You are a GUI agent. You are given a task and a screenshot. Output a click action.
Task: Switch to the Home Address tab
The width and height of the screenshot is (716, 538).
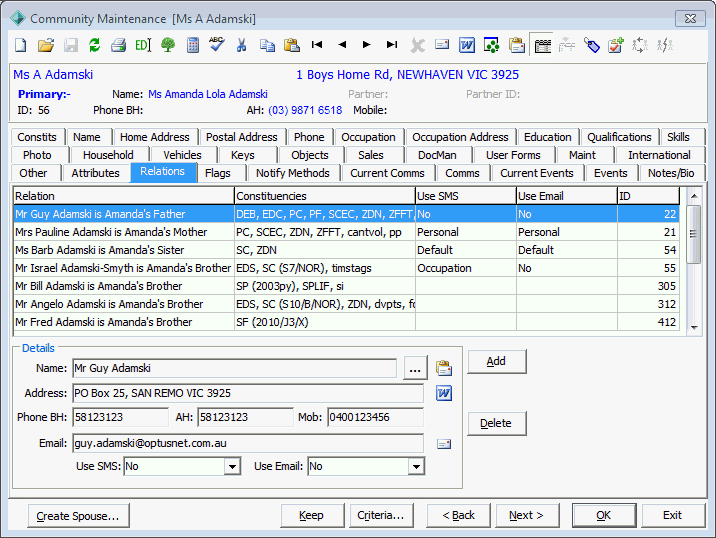[x=154, y=137]
